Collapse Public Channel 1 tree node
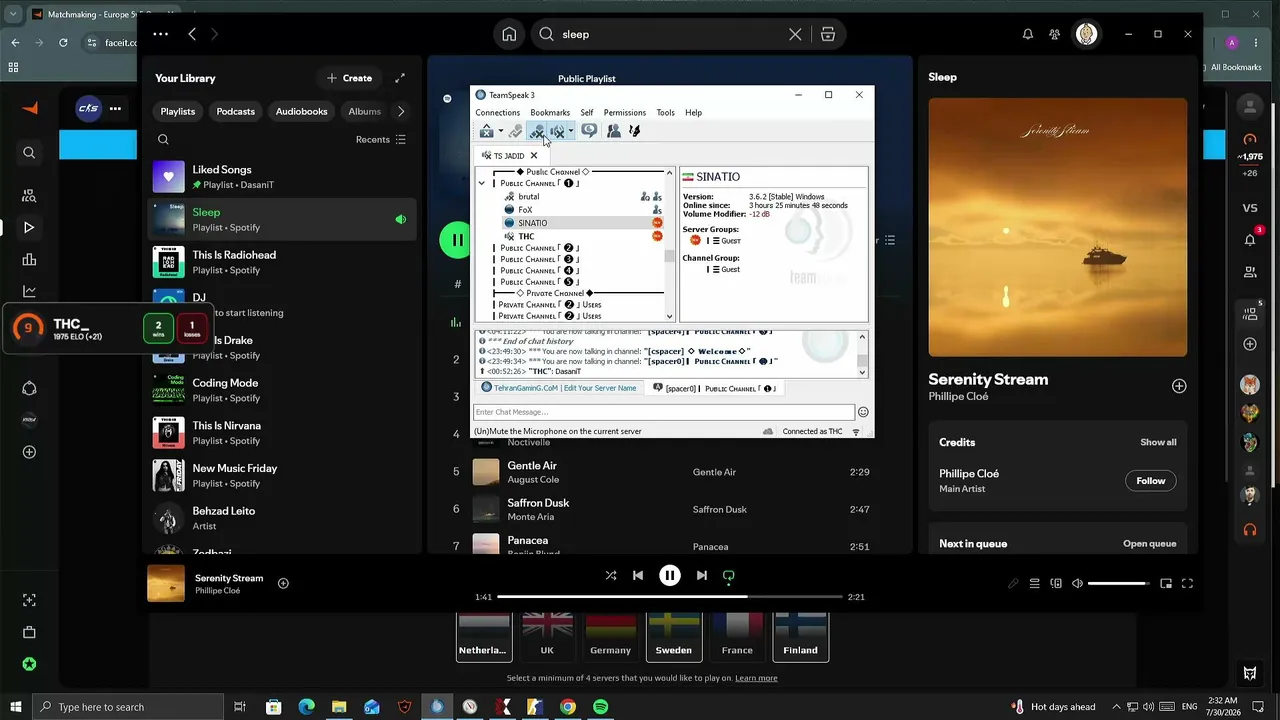1280x720 pixels. pyautogui.click(x=482, y=184)
